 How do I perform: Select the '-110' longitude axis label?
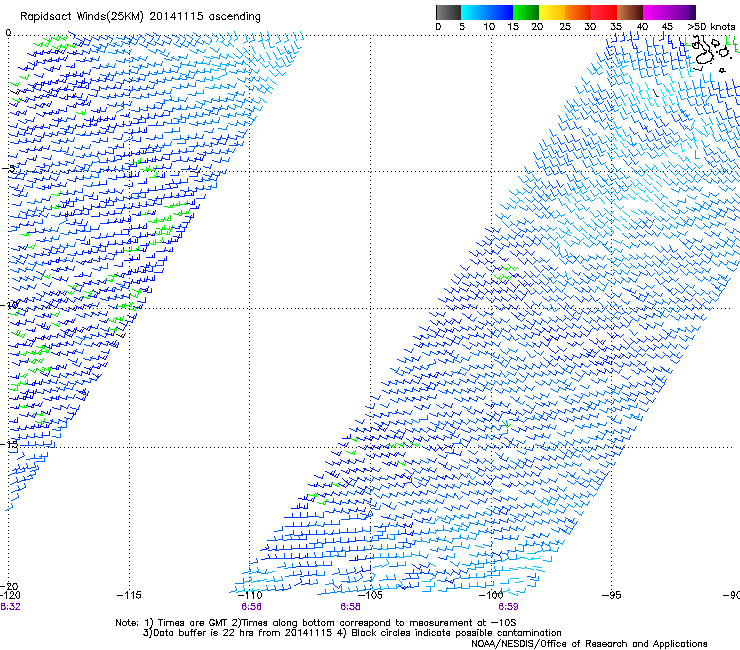point(250,595)
